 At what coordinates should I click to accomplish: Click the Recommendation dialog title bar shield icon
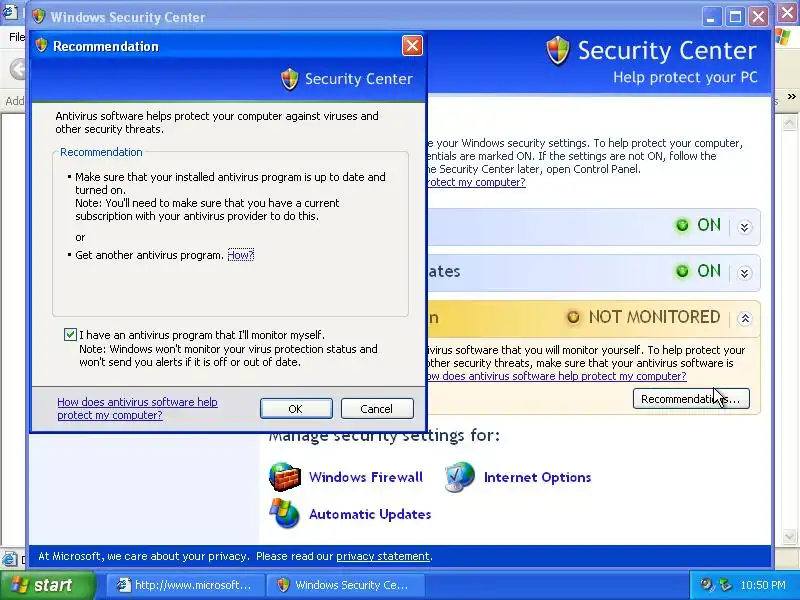coord(41,45)
